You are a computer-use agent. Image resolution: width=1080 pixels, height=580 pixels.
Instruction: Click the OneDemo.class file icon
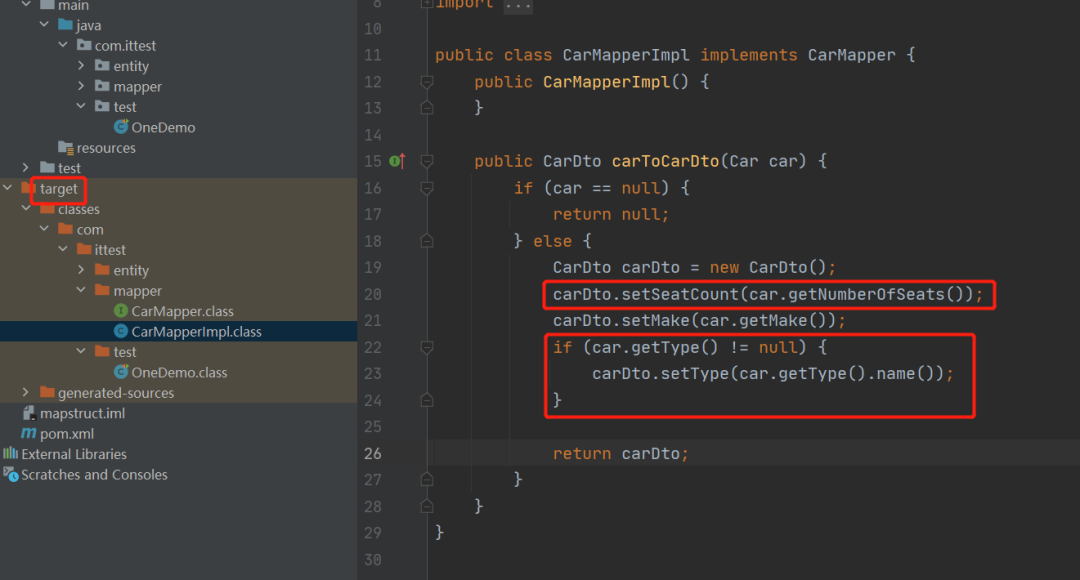point(121,372)
